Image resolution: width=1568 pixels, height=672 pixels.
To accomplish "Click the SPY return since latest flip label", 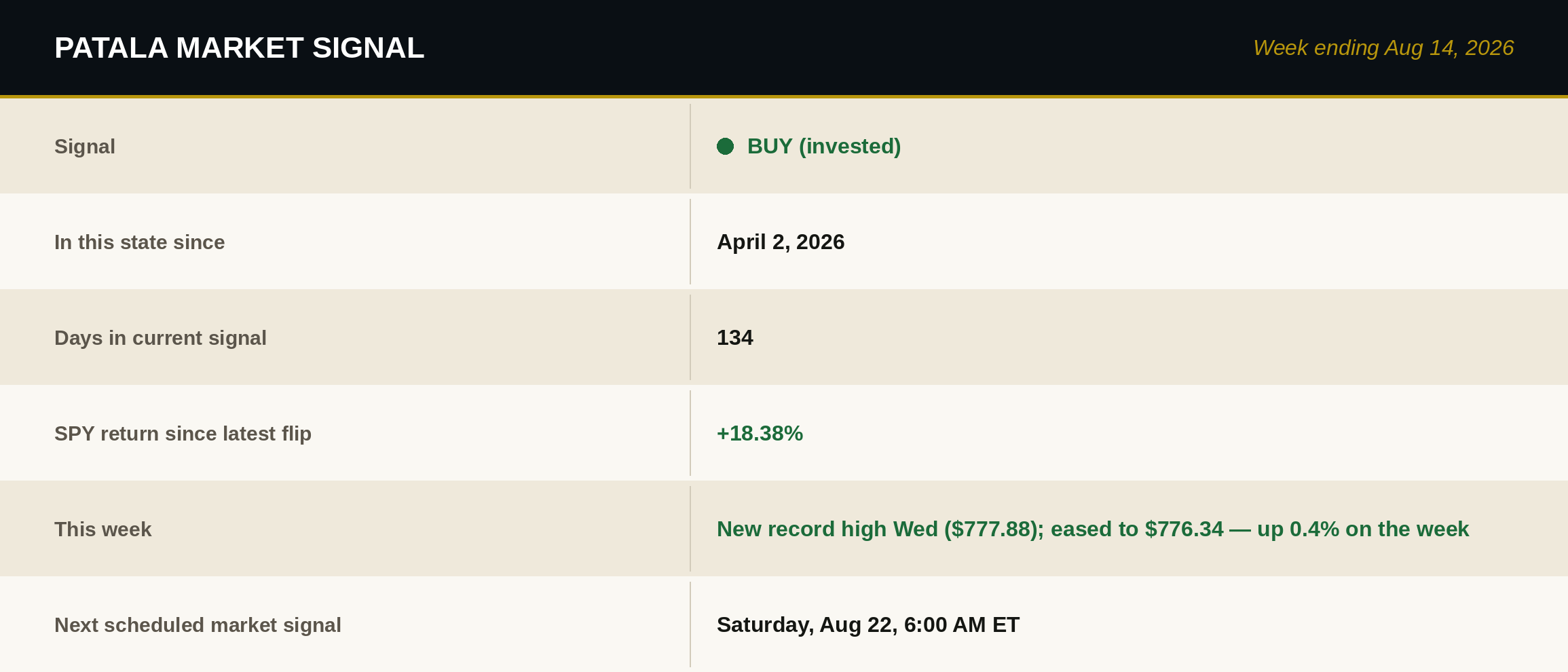I will click(183, 433).
